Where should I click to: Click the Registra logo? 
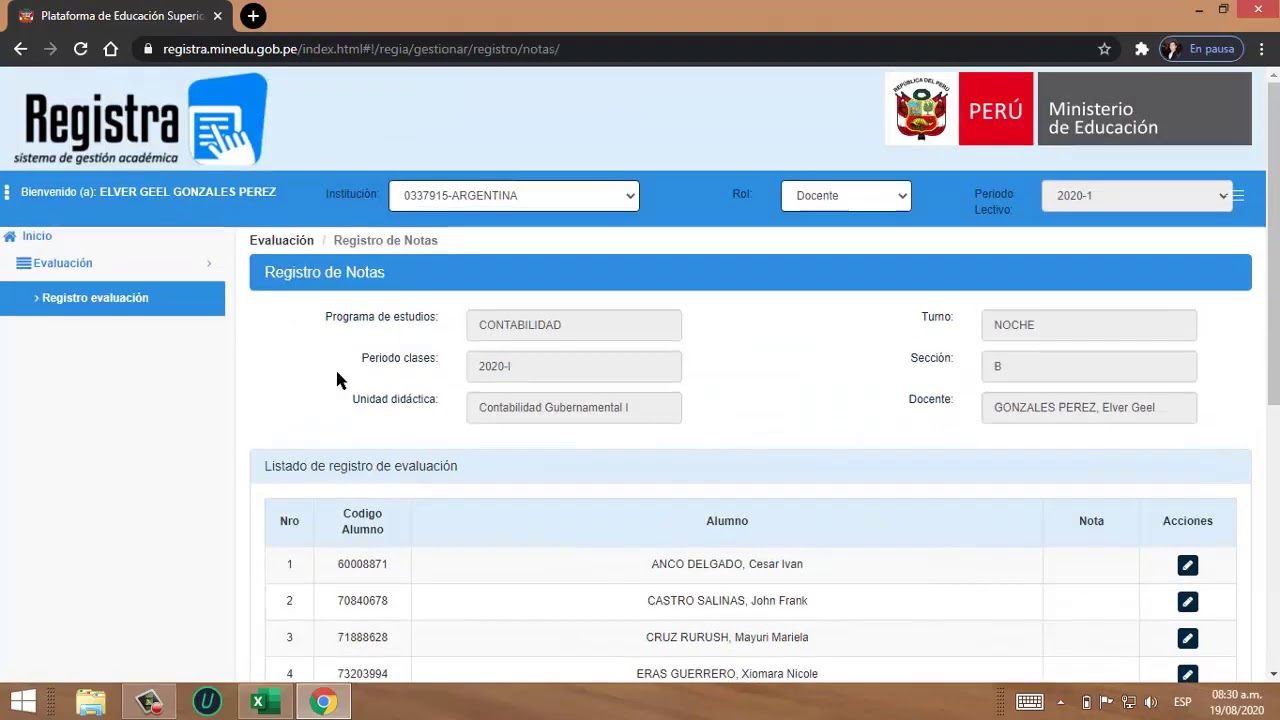click(141, 119)
